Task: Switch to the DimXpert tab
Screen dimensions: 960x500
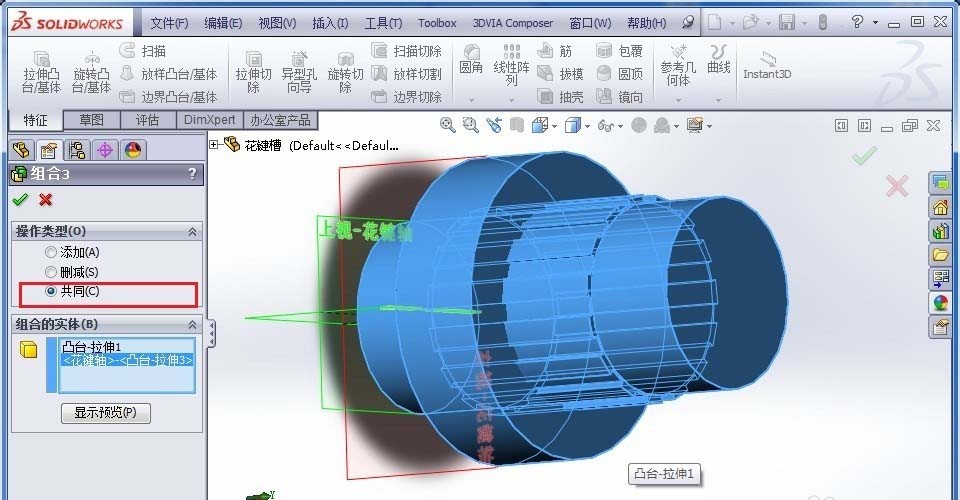Action: click(x=209, y=120)
